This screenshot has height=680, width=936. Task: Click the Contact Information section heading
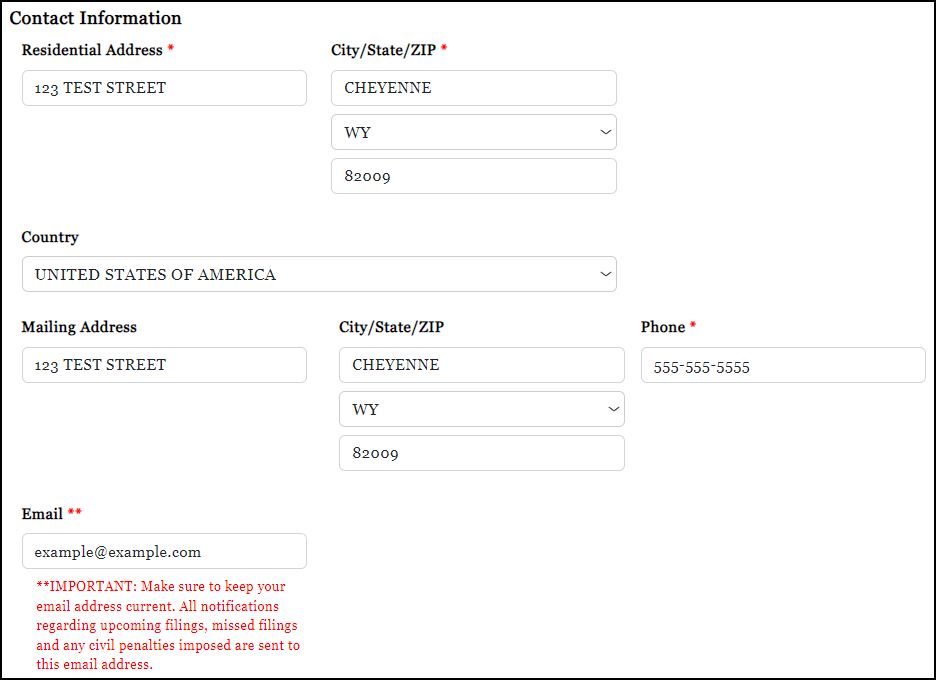click(x=97, y=18)
